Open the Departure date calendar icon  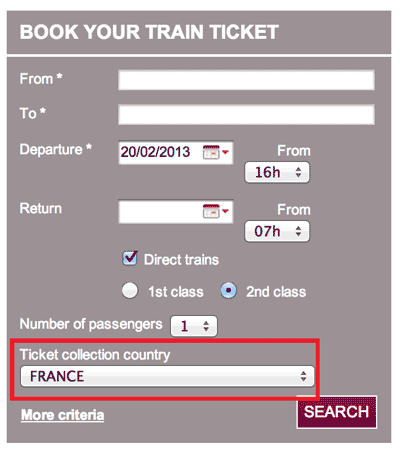point(211,152)
